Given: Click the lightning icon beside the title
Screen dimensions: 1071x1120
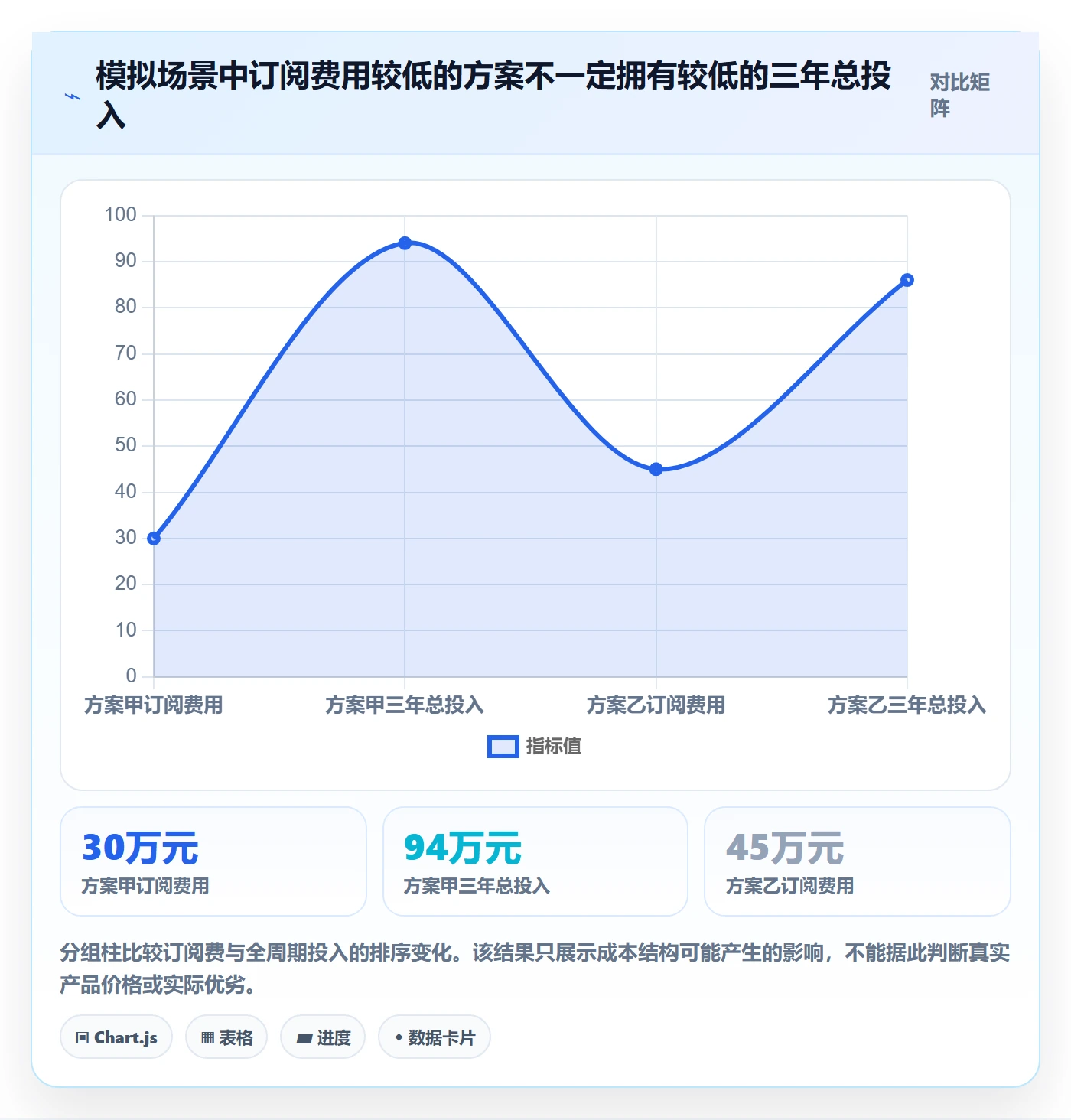Looking at the screenshot, I should tap(73, 96).
